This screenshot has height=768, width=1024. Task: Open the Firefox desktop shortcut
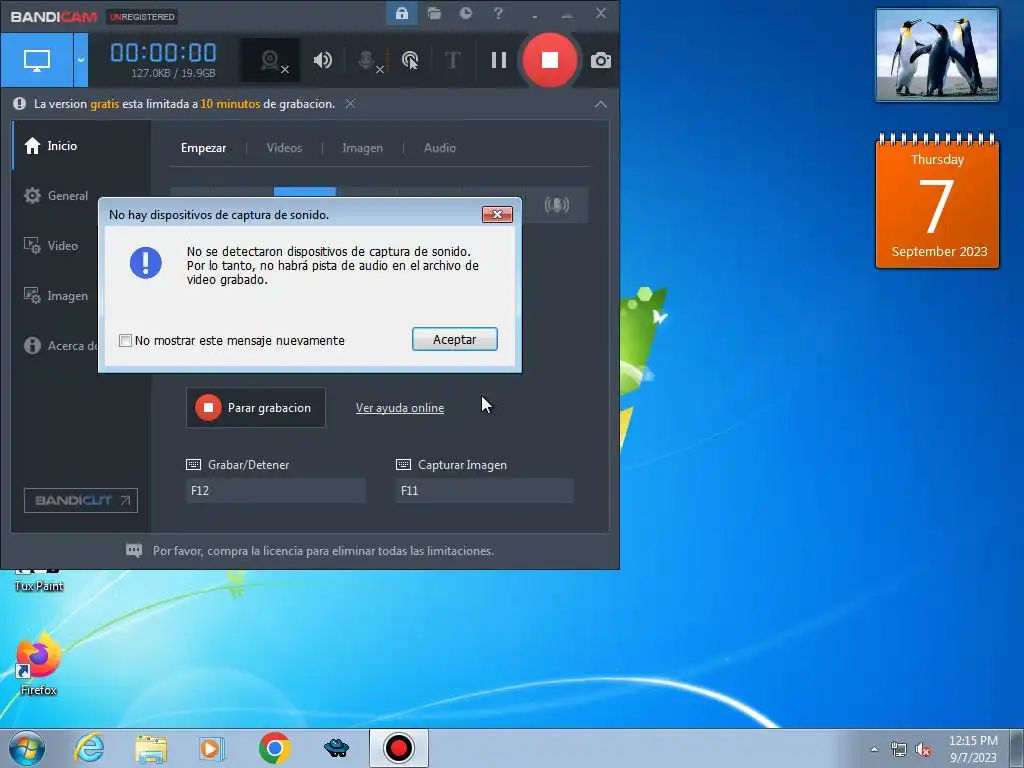(x=39, y=664)
